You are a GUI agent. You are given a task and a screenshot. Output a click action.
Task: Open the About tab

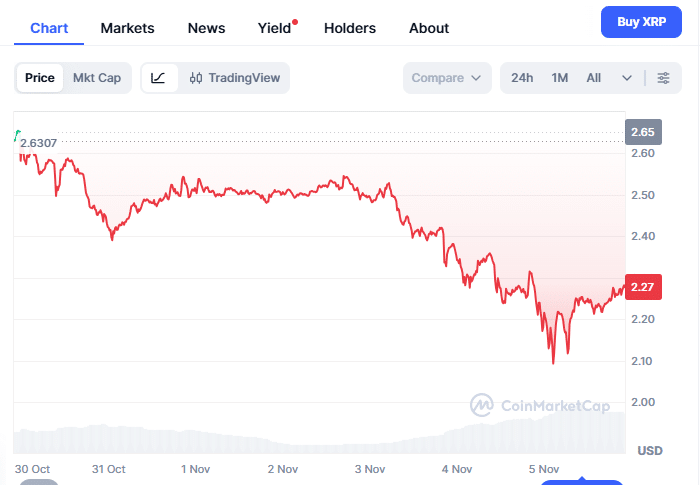[429, 28]
